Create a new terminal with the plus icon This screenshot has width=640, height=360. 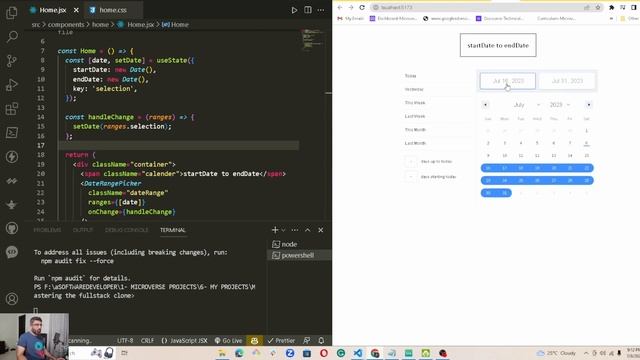pos(275,230)
